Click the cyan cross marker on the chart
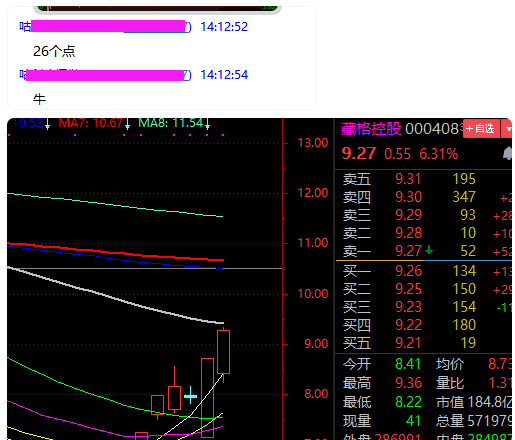Screen dimensions: 515x440 pos(190,396)
